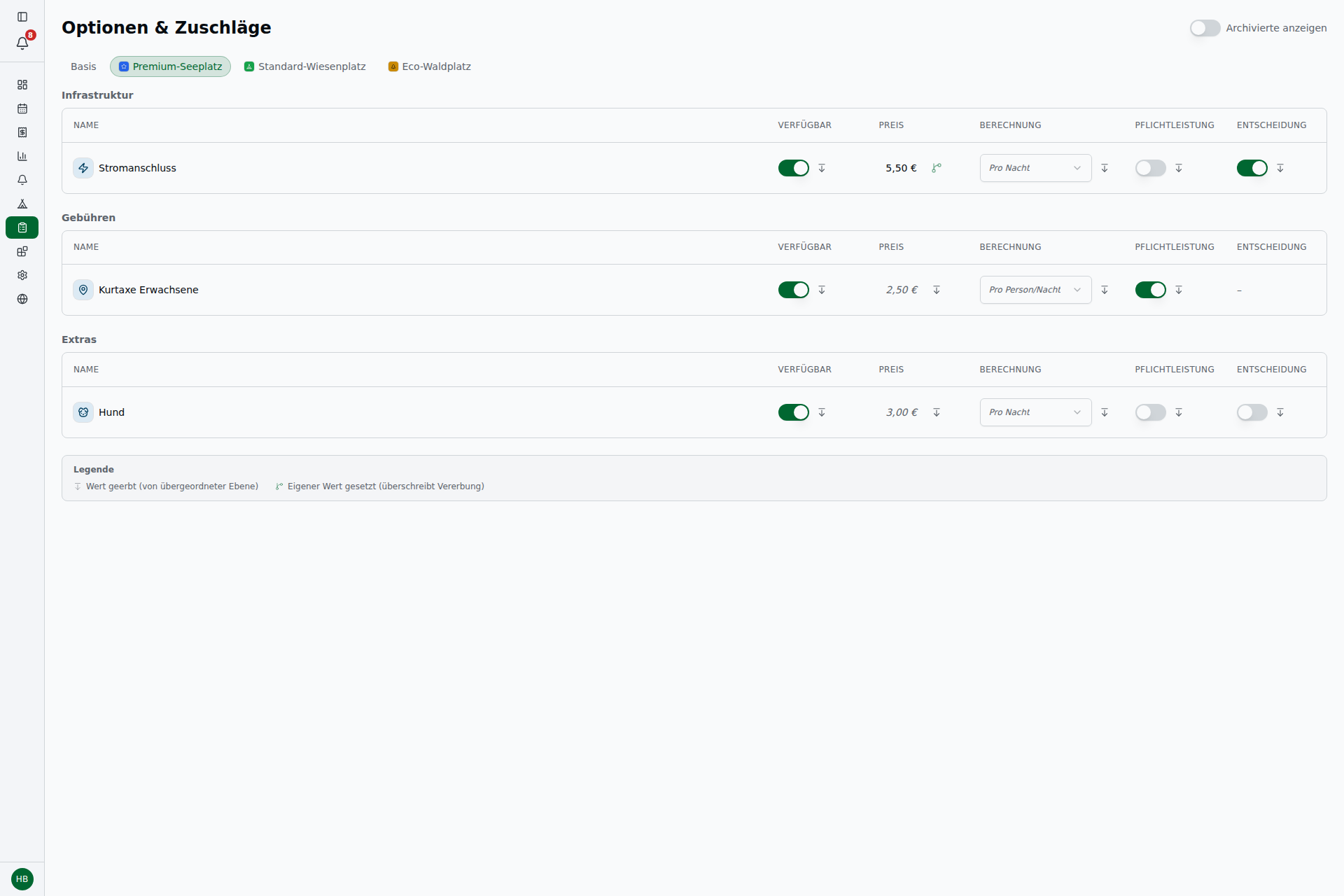The height and width of the screenshot is (896, 1344).
Task: Click the HB user avatar
Action: (22, 879)
